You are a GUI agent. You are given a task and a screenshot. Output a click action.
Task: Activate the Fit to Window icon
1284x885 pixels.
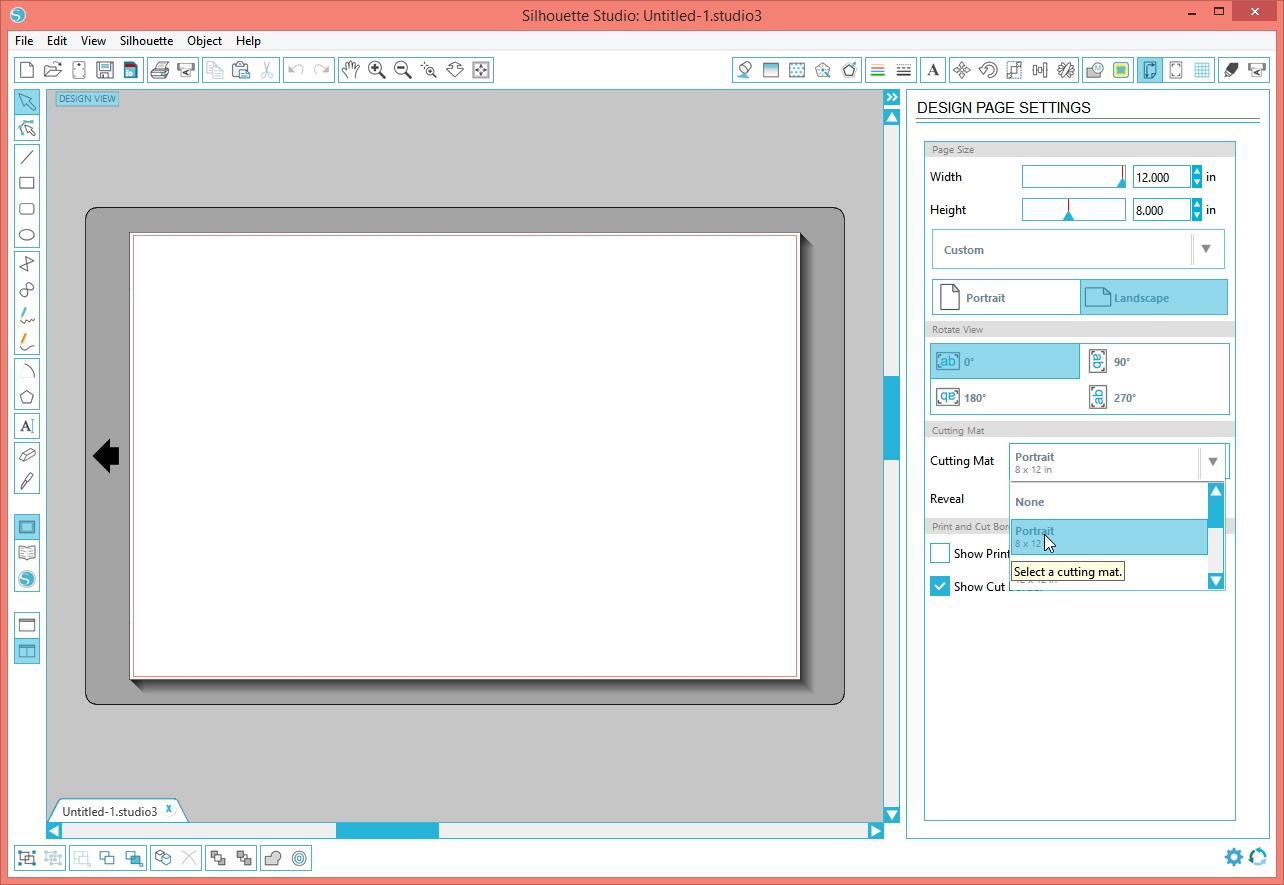point(480,70)
